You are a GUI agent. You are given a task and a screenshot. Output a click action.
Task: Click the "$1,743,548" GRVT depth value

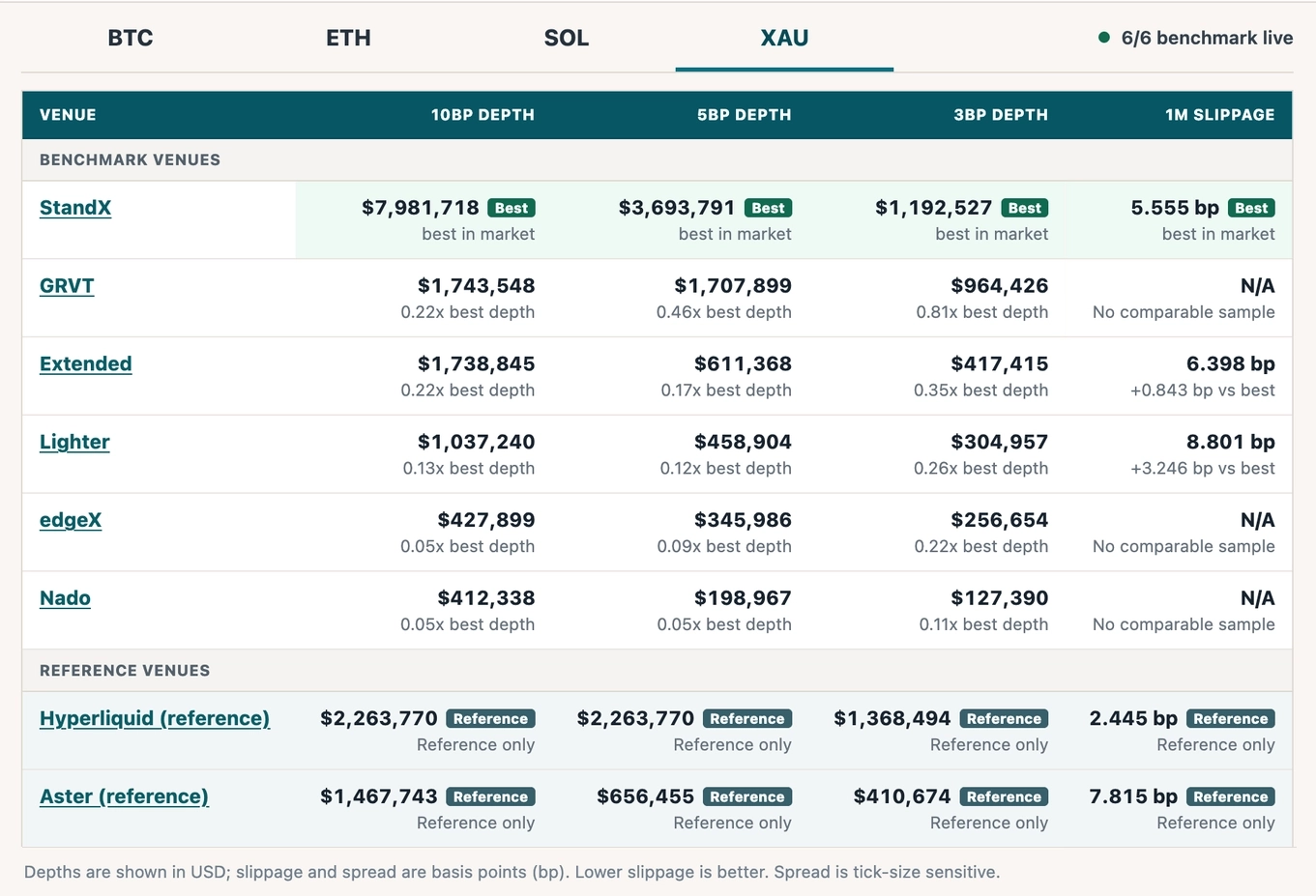[x=476, y=286]
